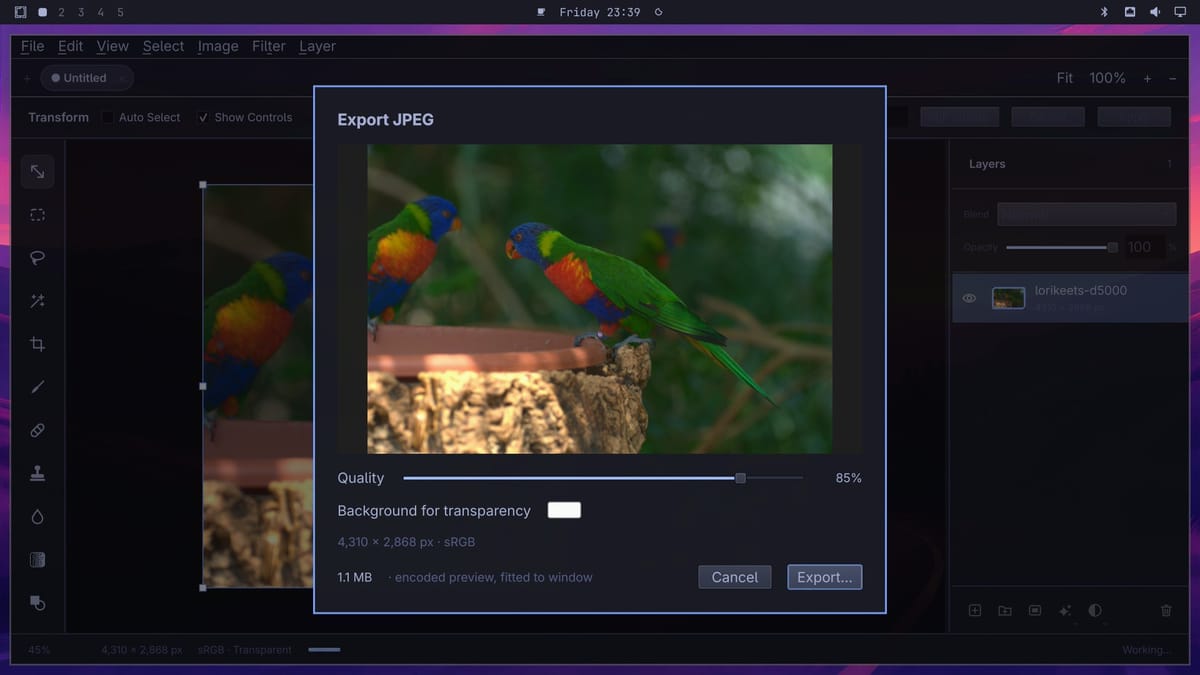The height and width of the screenshot is (675, 1200).
Task: Click the layer mask icon
Action: click(x=1035, y=610)
